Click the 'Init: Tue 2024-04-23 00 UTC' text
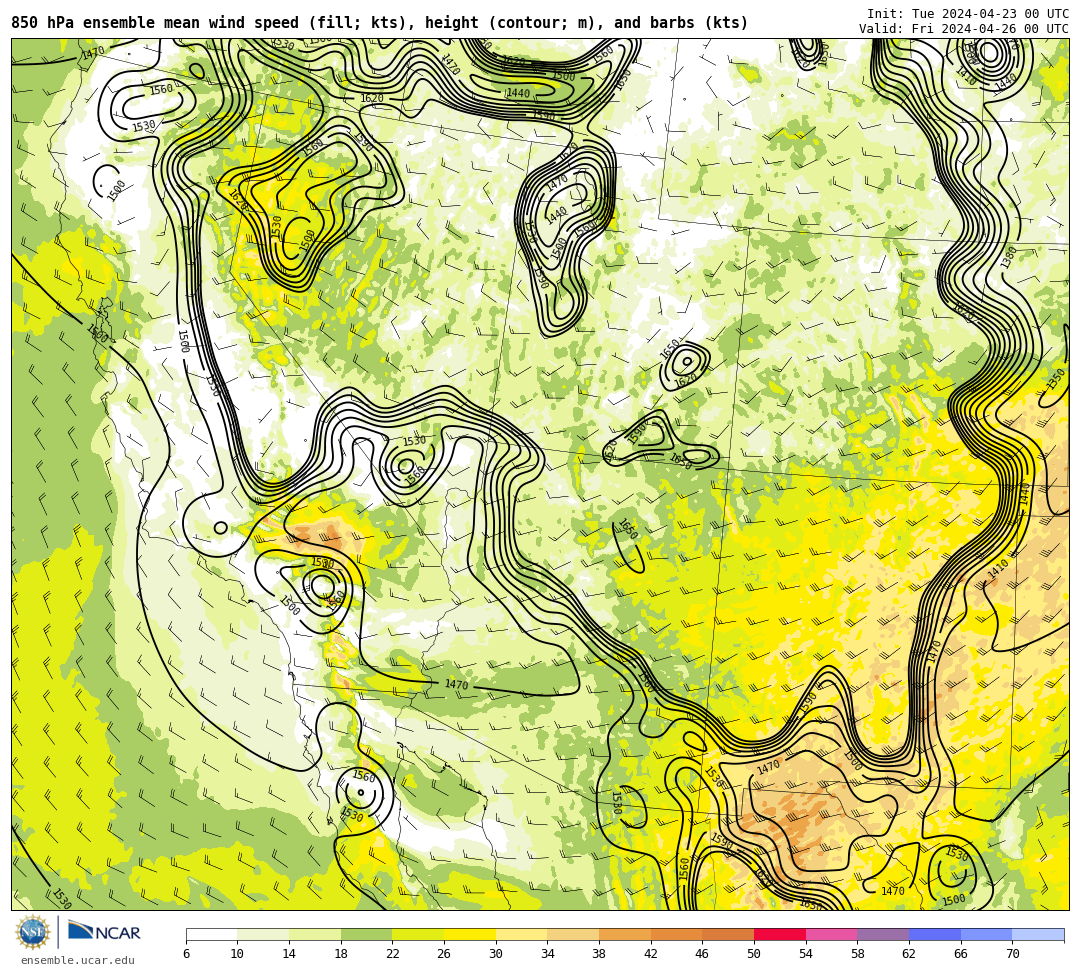The image size is (1080, 973). point(968,14)
